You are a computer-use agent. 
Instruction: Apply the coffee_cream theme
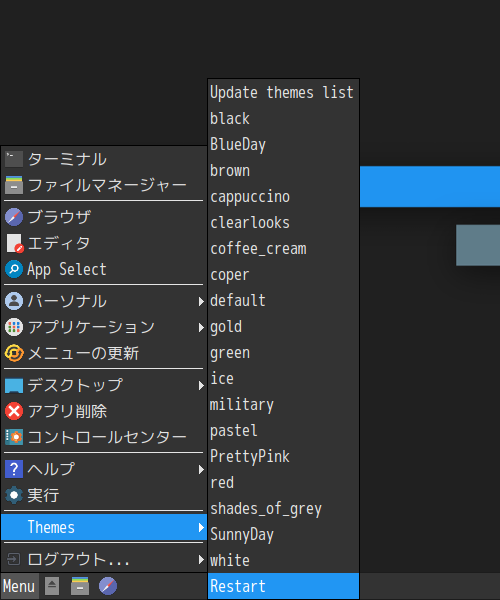(283, 249)
